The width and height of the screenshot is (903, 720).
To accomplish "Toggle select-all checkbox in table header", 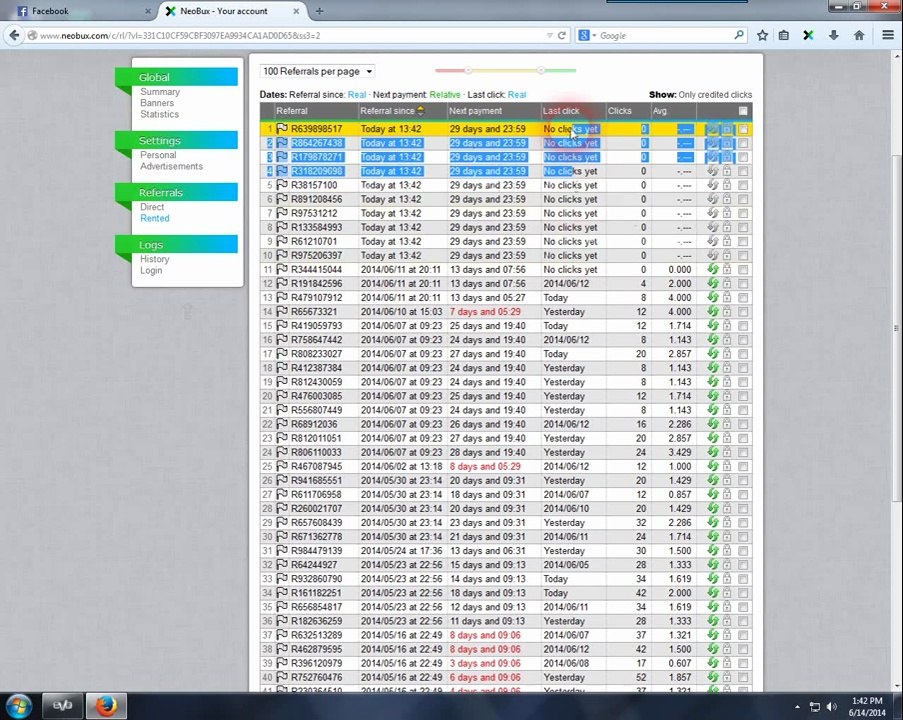I will tap(743, 111).
